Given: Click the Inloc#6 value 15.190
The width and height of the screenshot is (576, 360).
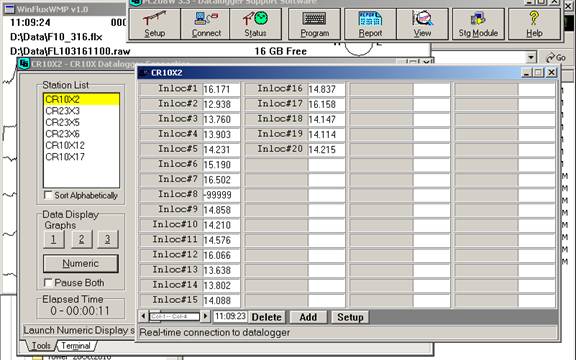Looking at the screenshot, I should click(221, 165).
